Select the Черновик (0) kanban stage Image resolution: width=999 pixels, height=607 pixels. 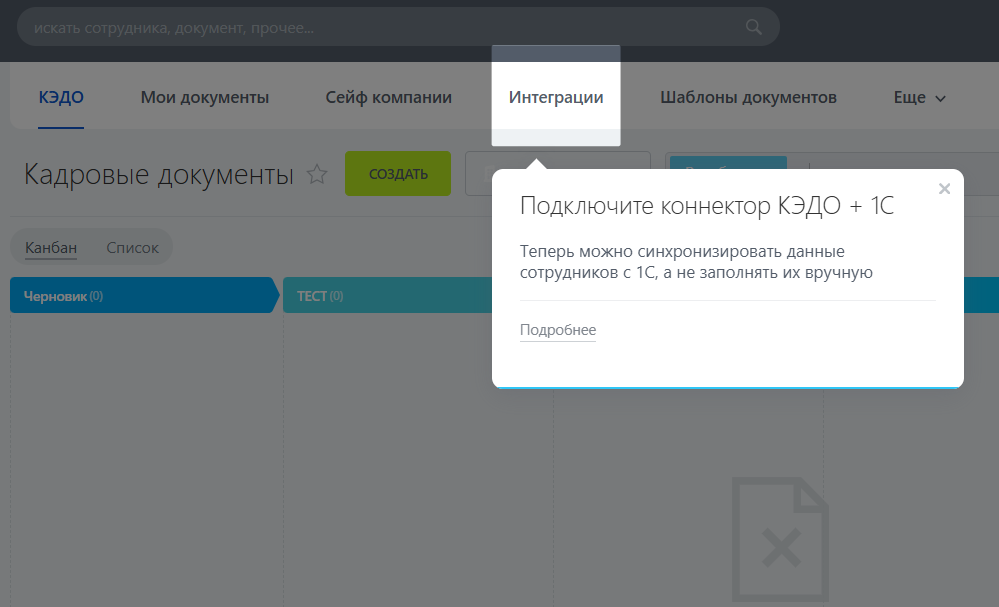[145, 295]
